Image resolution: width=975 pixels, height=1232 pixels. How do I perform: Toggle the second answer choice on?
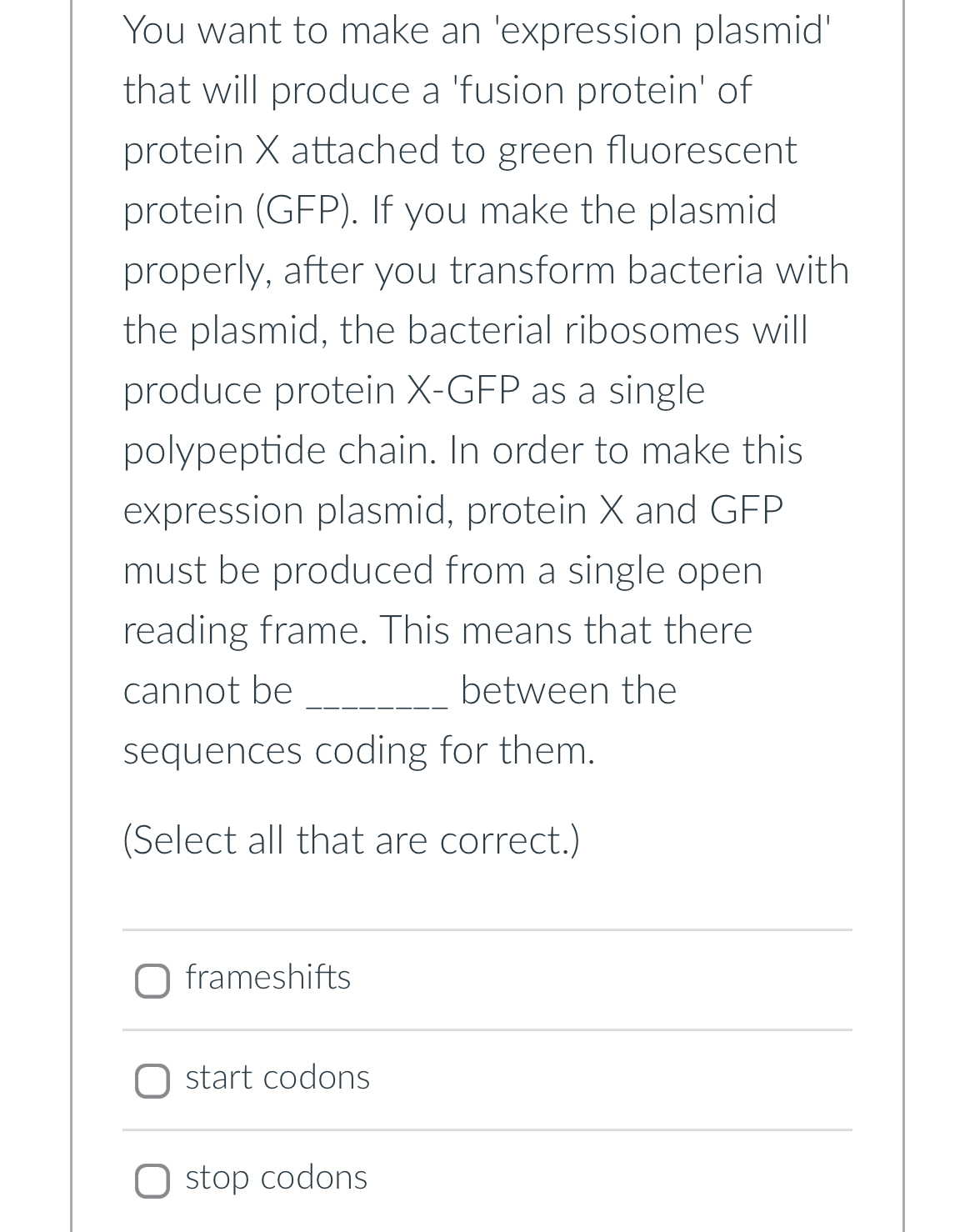click(152, 1080)
